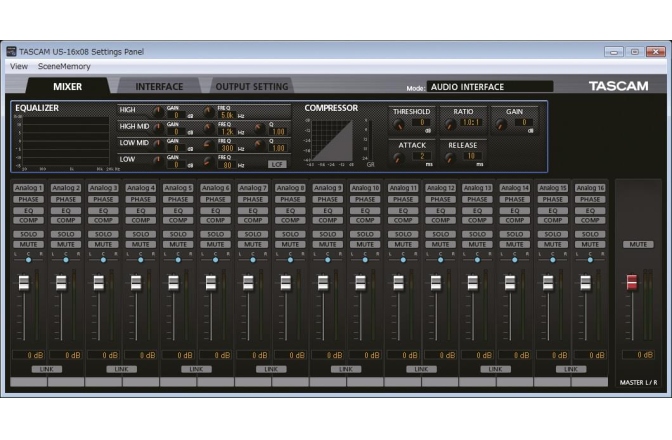Click the compressor THRESHOLD knob
Image resolution: width=672 pixels, height=440 pixels.
tap(399, 125)
